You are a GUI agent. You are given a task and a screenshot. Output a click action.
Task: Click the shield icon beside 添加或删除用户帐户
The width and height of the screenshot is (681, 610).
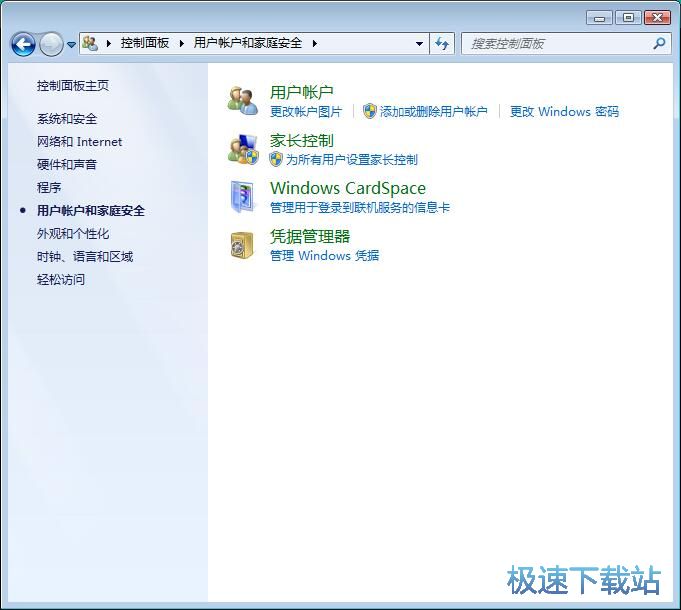tap(369, 112)
